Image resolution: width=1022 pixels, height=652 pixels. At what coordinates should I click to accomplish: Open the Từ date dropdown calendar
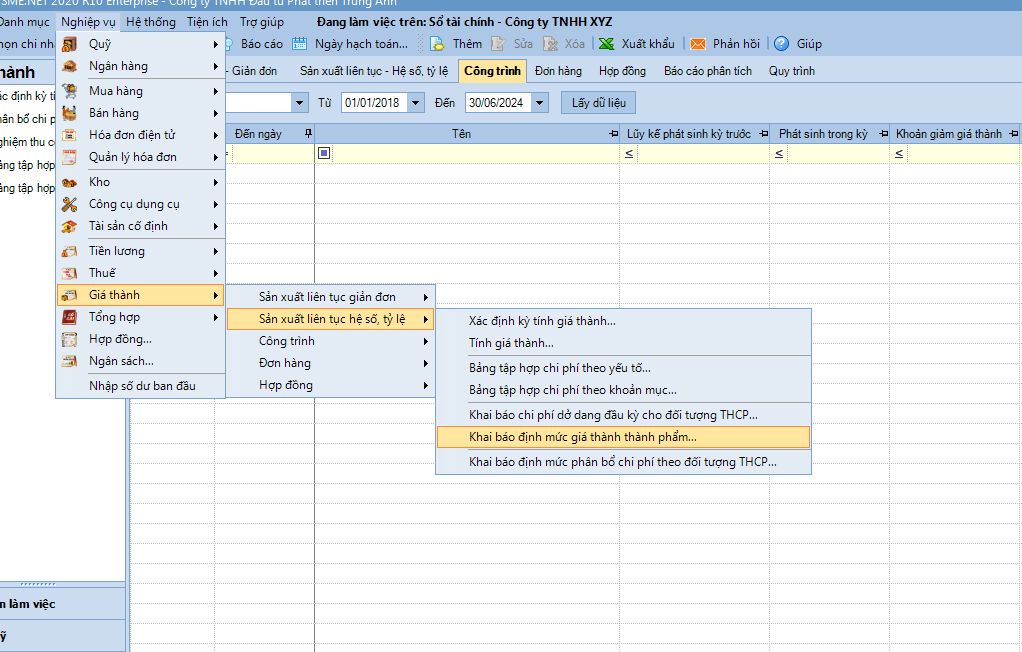point(416,103)
